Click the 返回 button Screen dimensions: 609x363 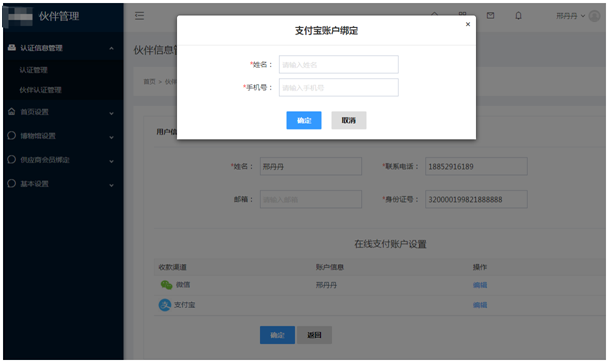314,335
